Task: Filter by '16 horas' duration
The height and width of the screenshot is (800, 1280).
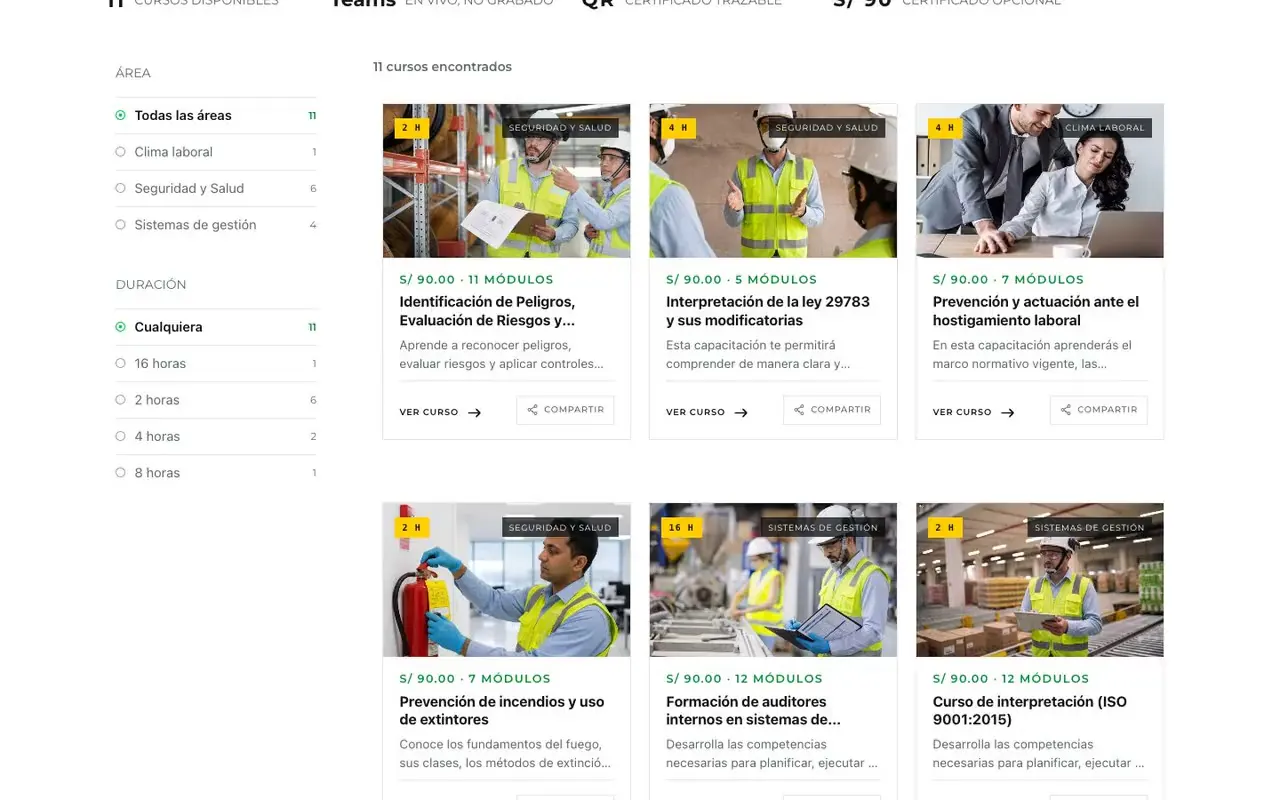Action: click(x=216, y=363)
